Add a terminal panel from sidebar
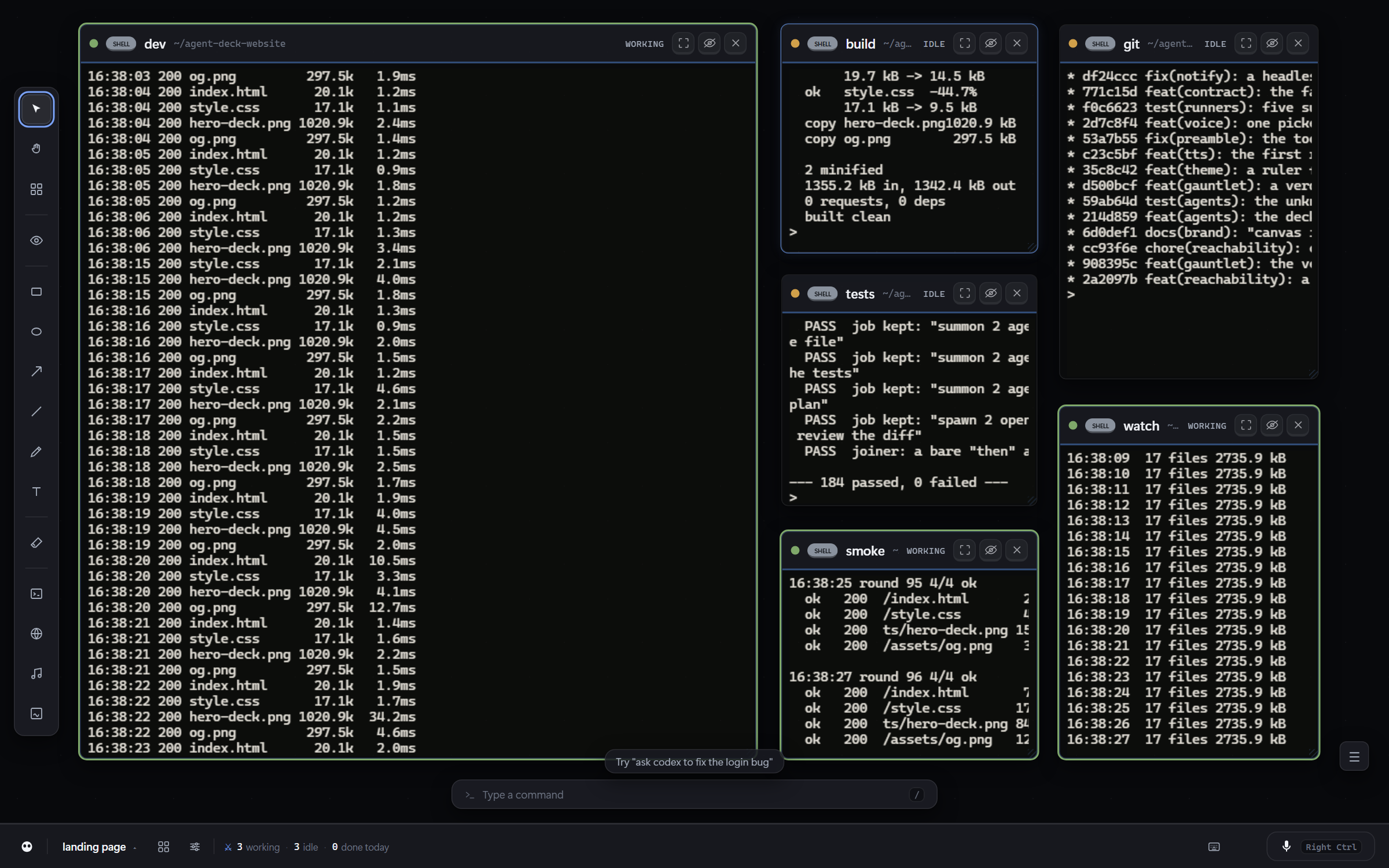This screenshot has width=1389, height=868. 36,594
